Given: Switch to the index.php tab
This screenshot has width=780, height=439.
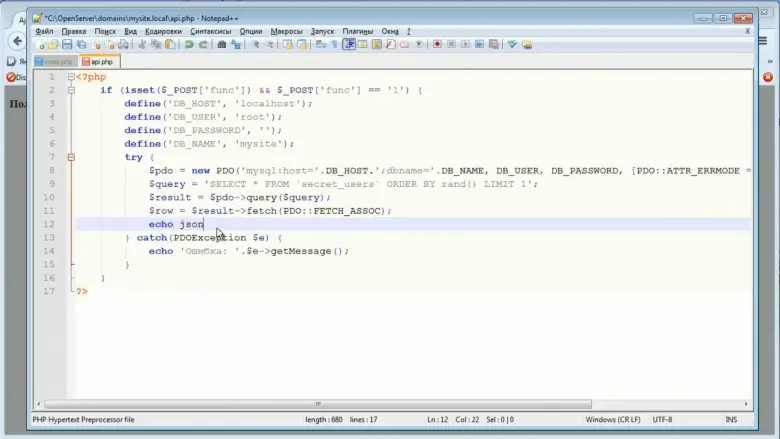Looking at the screenshot, I should click(56, 62).
